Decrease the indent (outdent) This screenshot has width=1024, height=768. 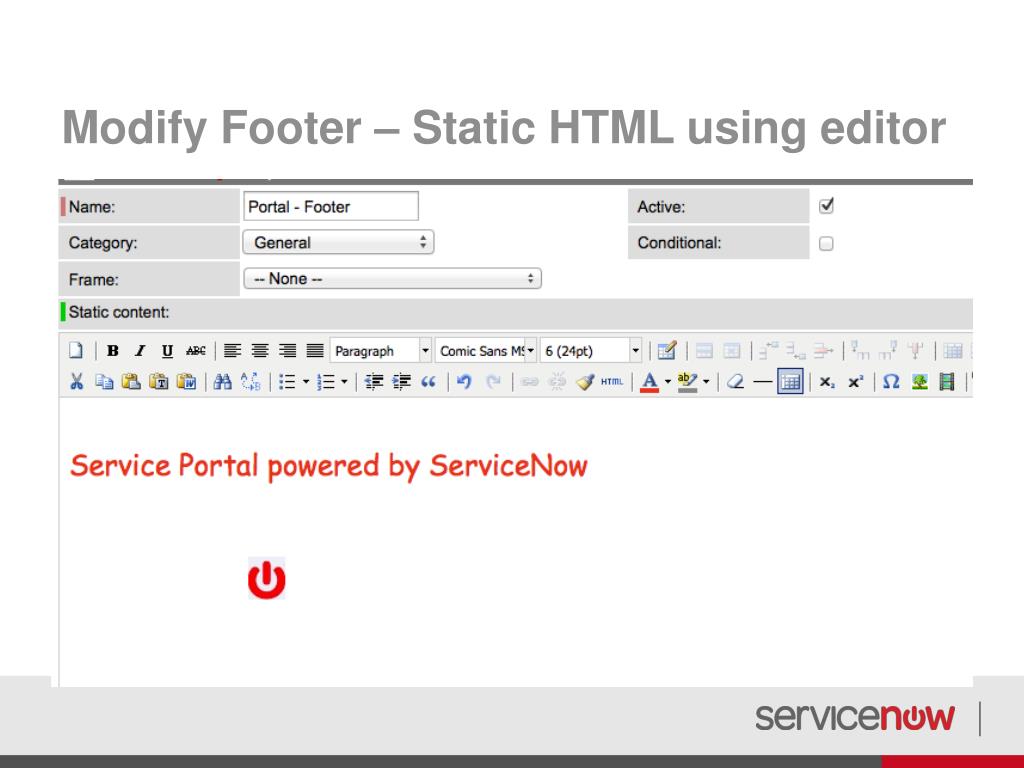tap(374, 381)
